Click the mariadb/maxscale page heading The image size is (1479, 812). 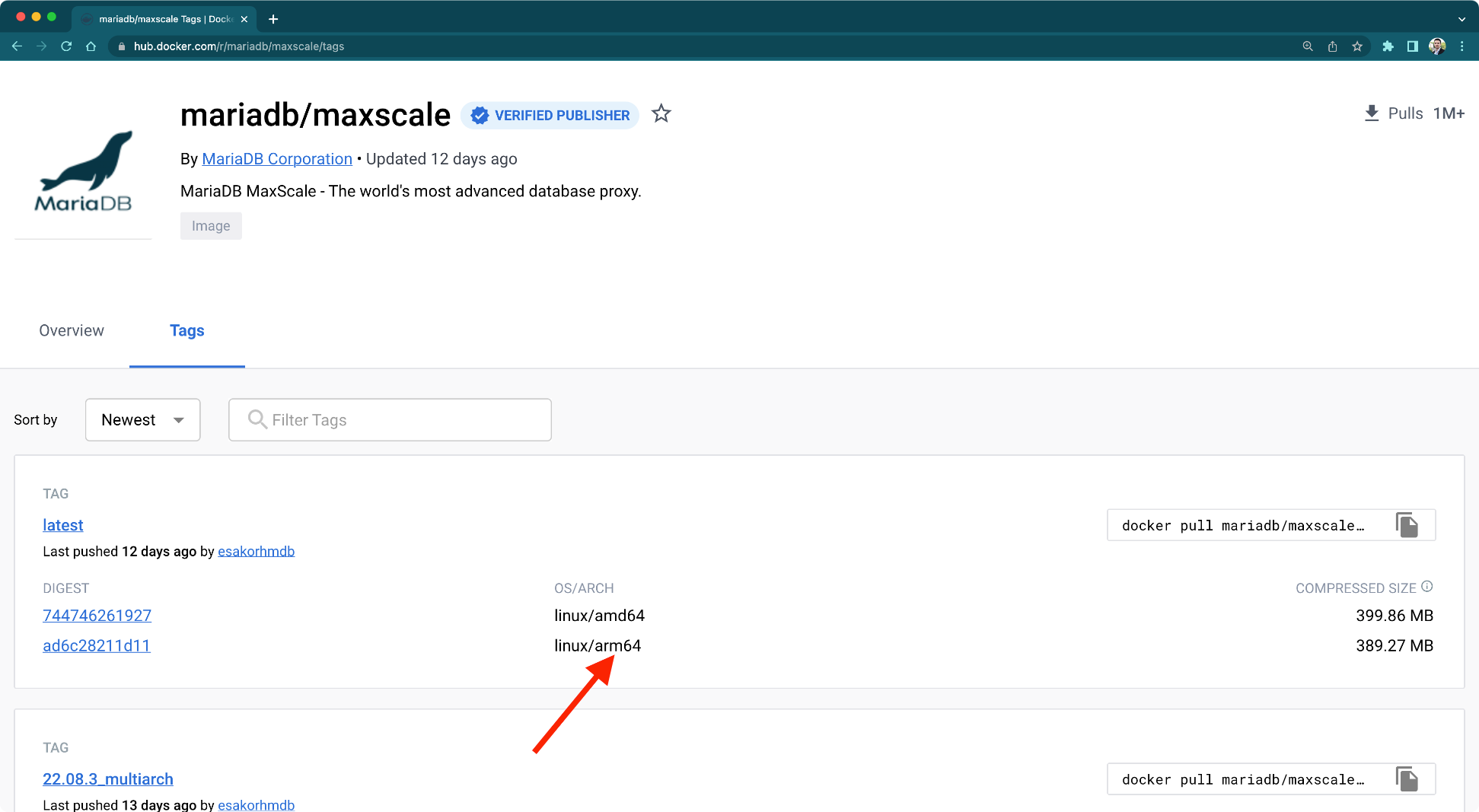pos(315,115)
